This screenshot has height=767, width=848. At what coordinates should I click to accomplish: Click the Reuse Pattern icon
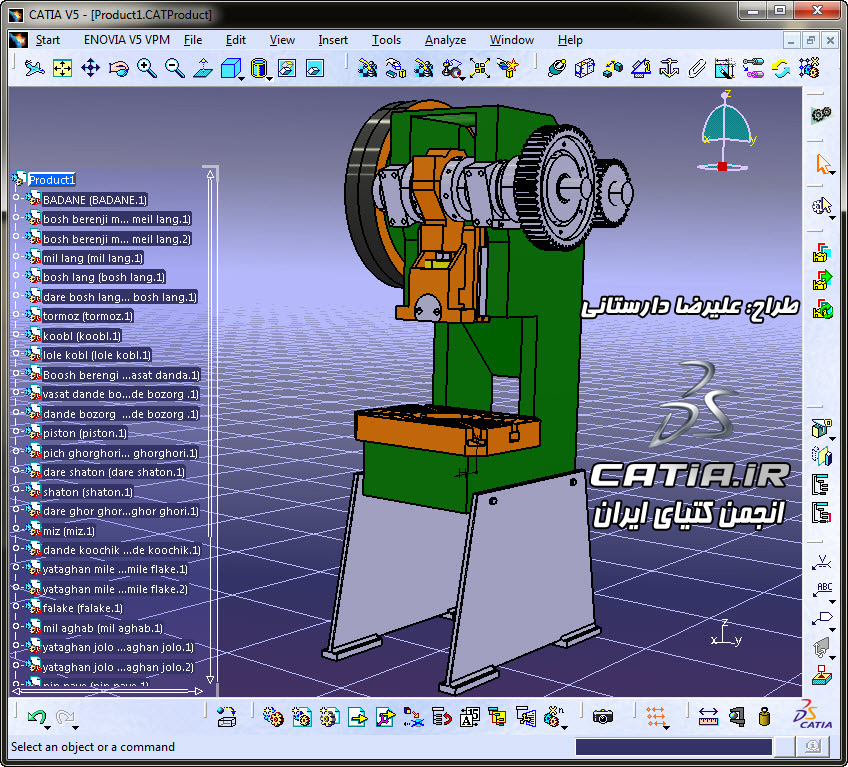pyautogui.click(x=809, y=68)
